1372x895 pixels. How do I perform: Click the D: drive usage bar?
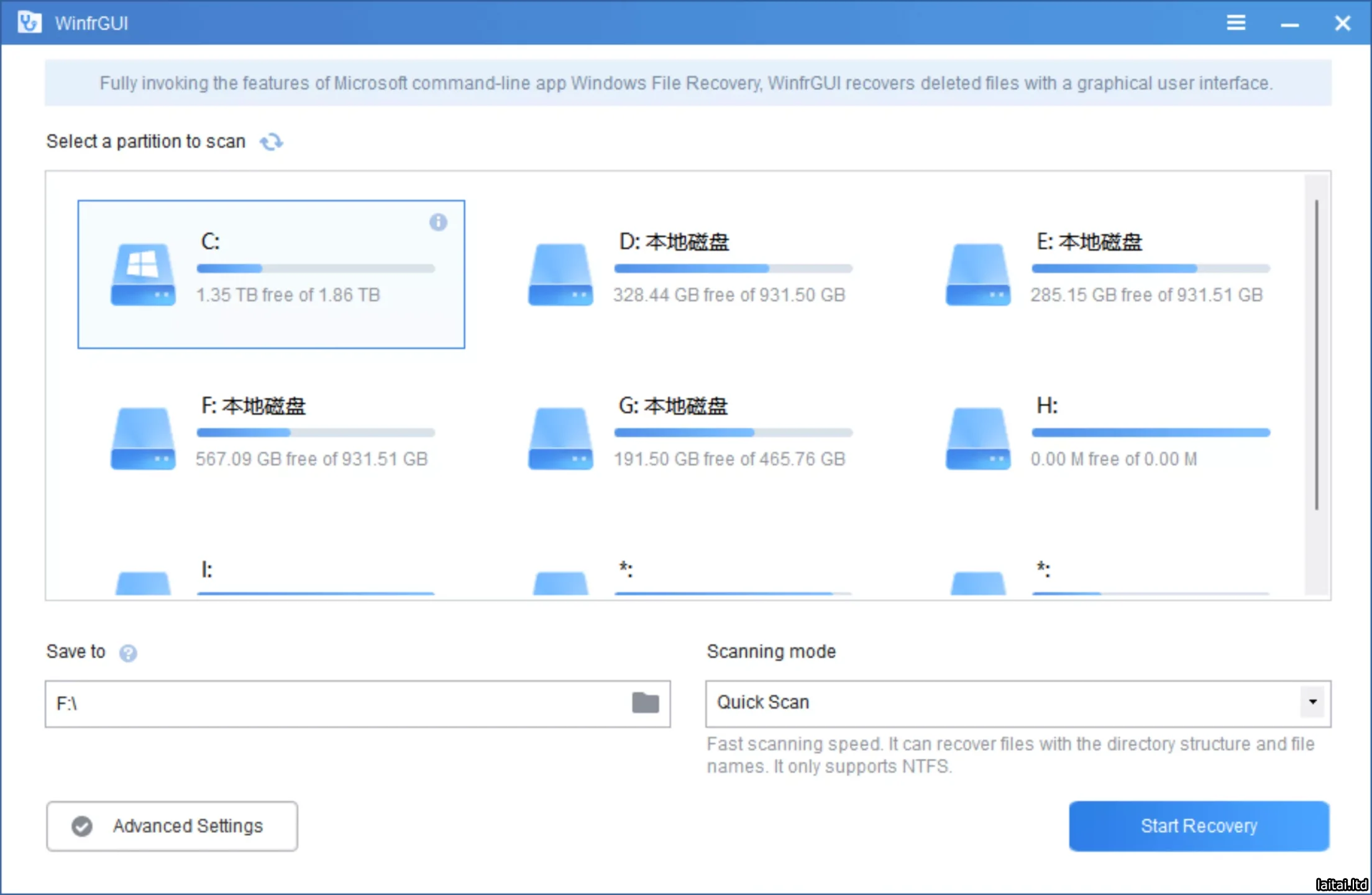tap(733, 268)
